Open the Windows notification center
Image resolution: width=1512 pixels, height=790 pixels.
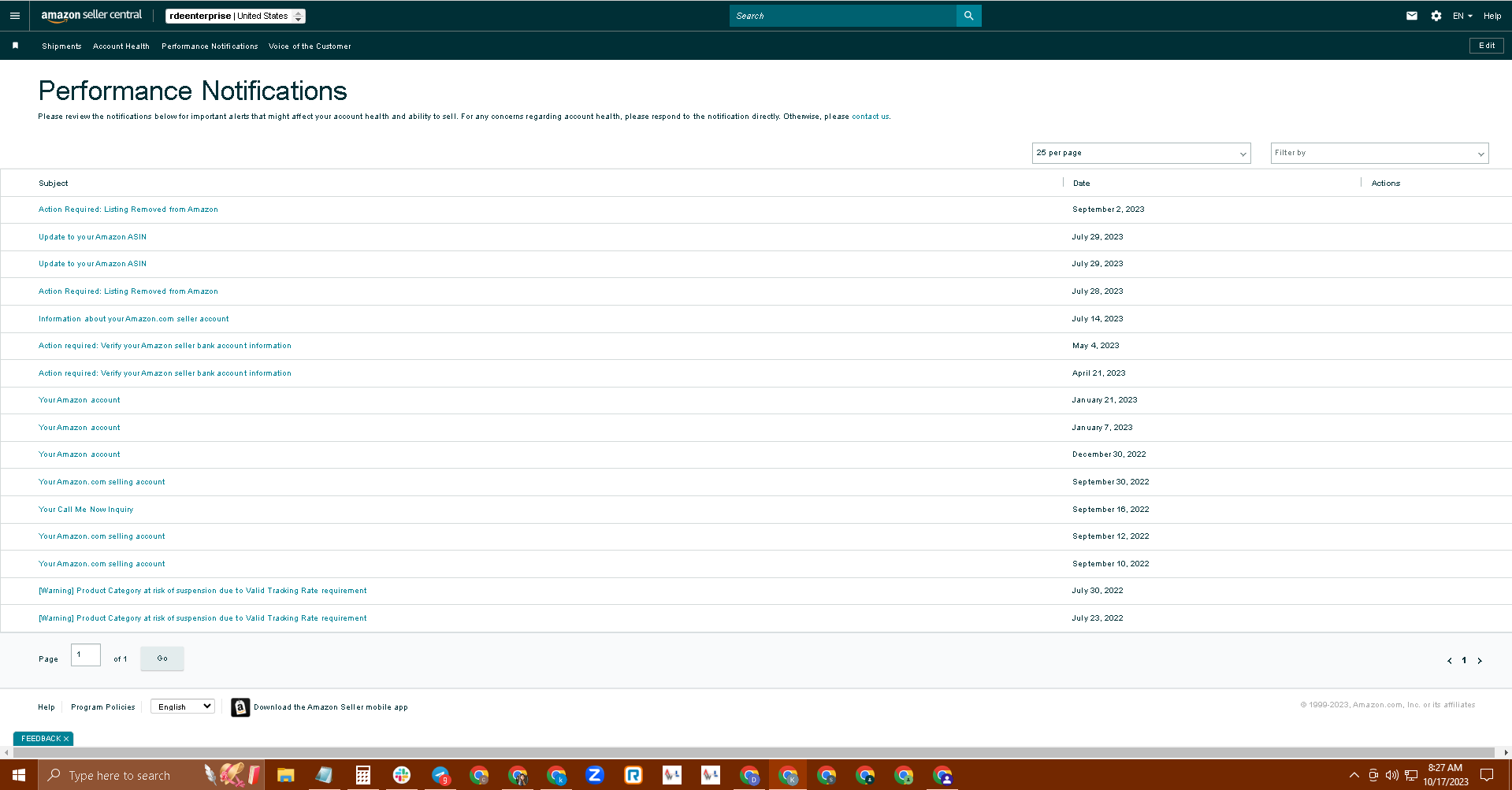pos(1487,775)
